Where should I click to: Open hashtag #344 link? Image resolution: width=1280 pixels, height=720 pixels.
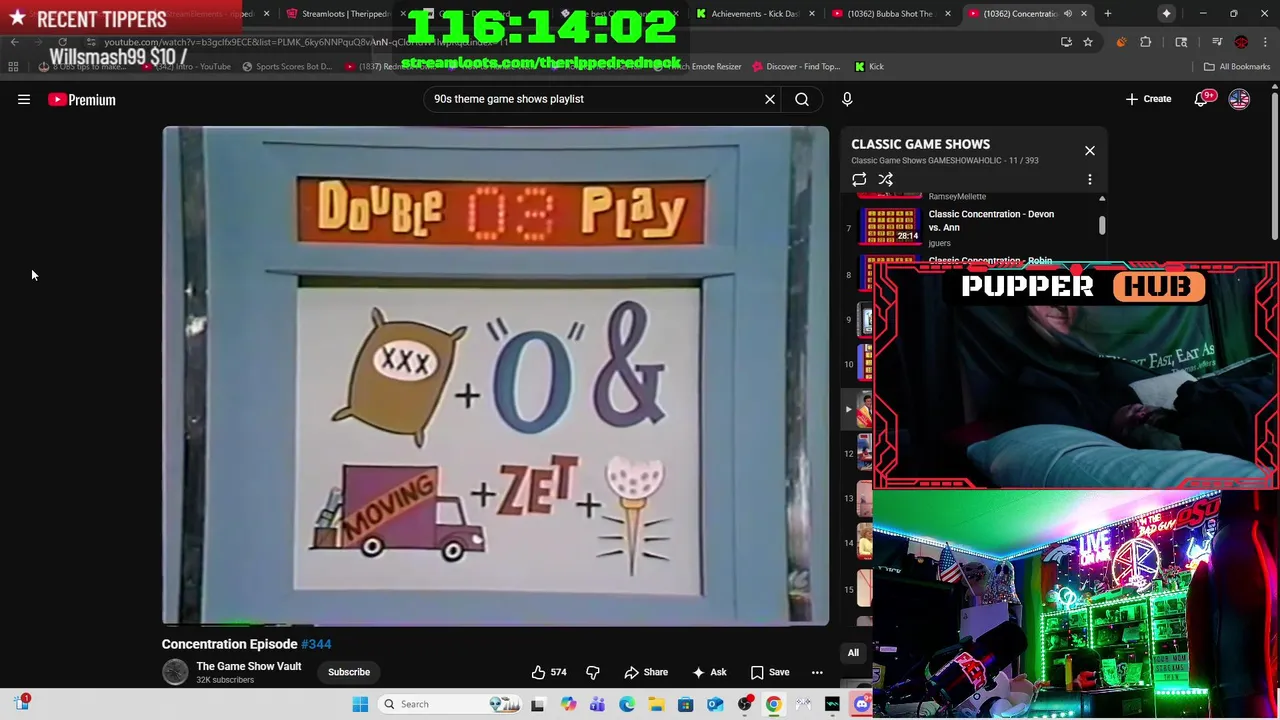[316, 644]
